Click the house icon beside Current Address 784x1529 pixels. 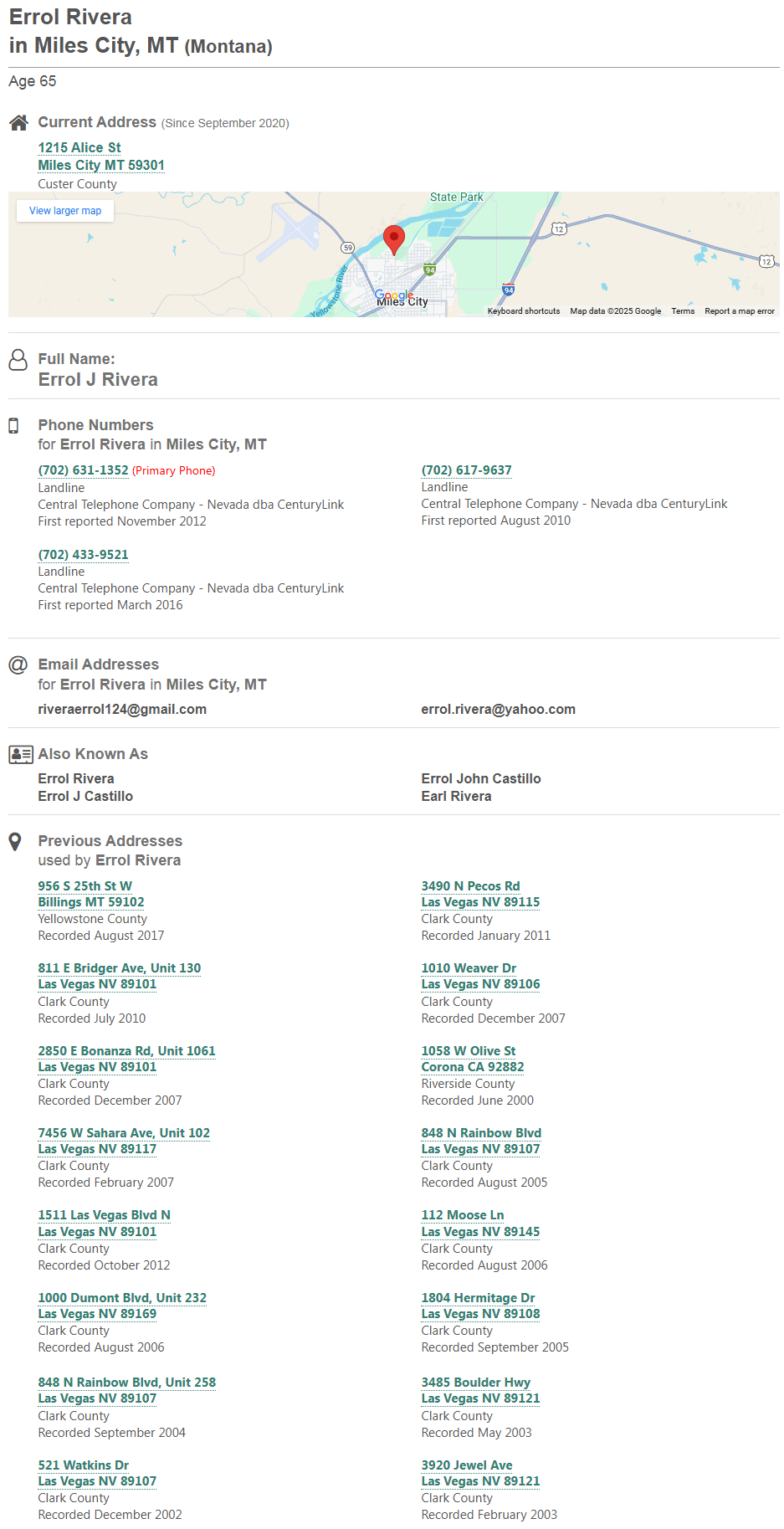18,123
